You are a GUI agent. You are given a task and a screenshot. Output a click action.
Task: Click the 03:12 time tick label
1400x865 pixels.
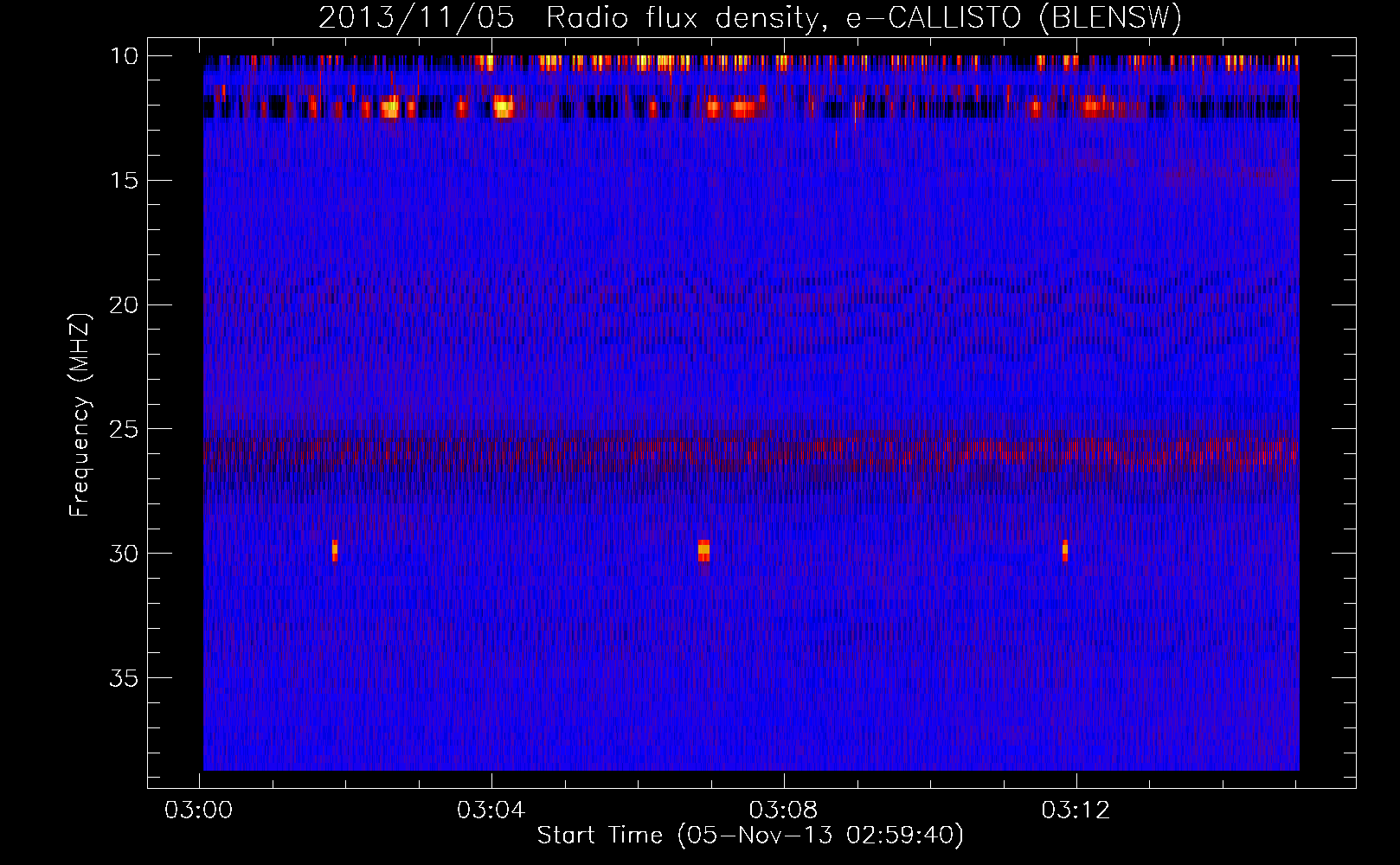tap(1076, 811)
